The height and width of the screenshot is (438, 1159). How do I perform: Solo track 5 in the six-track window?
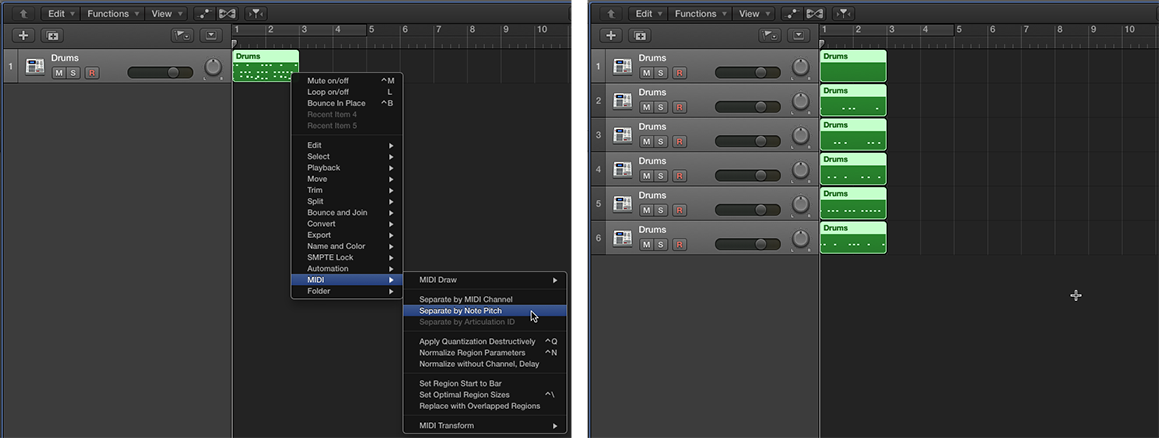(660, 210)
